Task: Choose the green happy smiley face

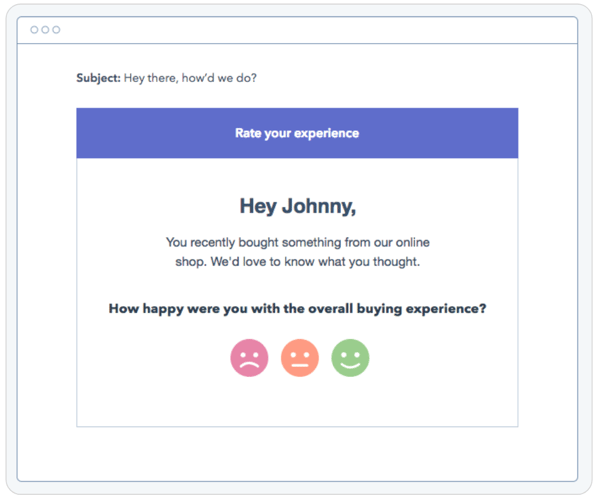Action: 350,357
